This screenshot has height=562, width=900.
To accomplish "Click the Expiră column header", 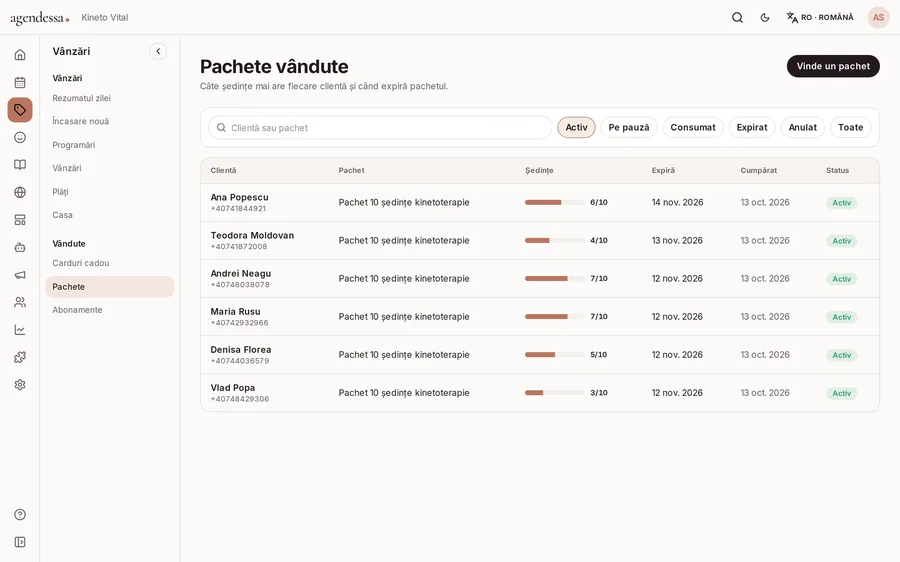I will coord(663,170).
